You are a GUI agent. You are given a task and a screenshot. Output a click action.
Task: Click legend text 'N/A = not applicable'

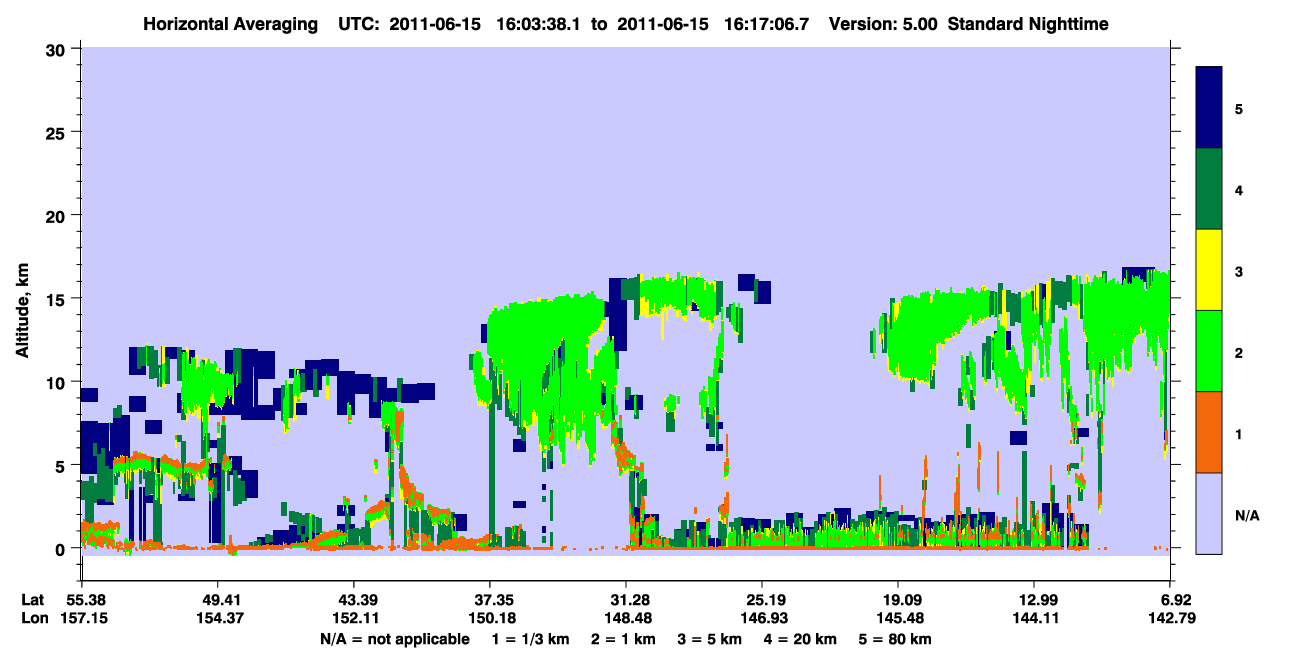pyautogui.click(x=395, y=638)
